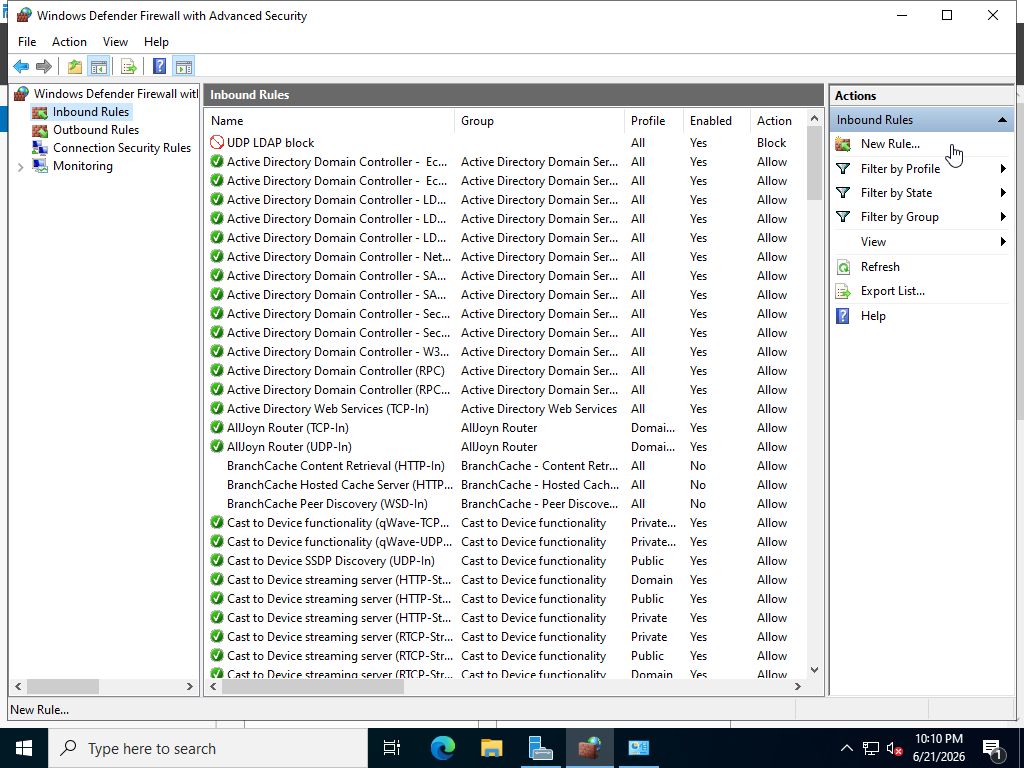This screenshot has width=1024, height=768.
Task: Click the Connection Security Rules icon
Action: click(40, 148)
